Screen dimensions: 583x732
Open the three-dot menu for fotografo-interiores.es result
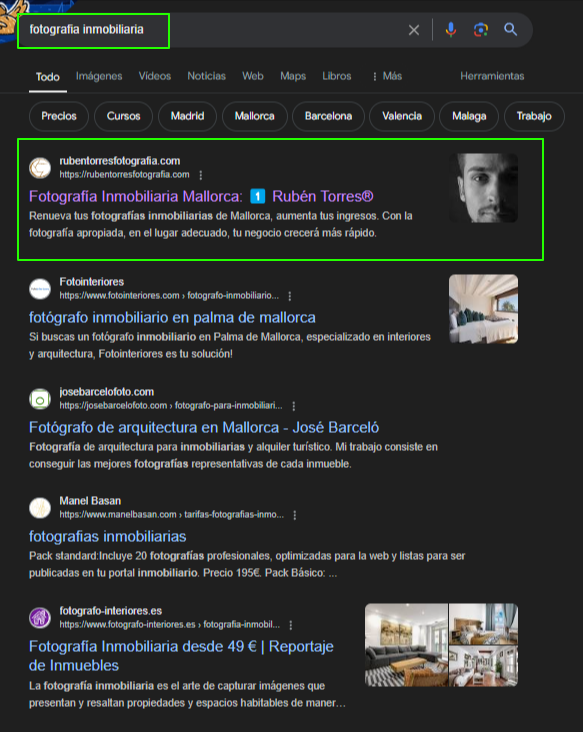coord(291,625)
